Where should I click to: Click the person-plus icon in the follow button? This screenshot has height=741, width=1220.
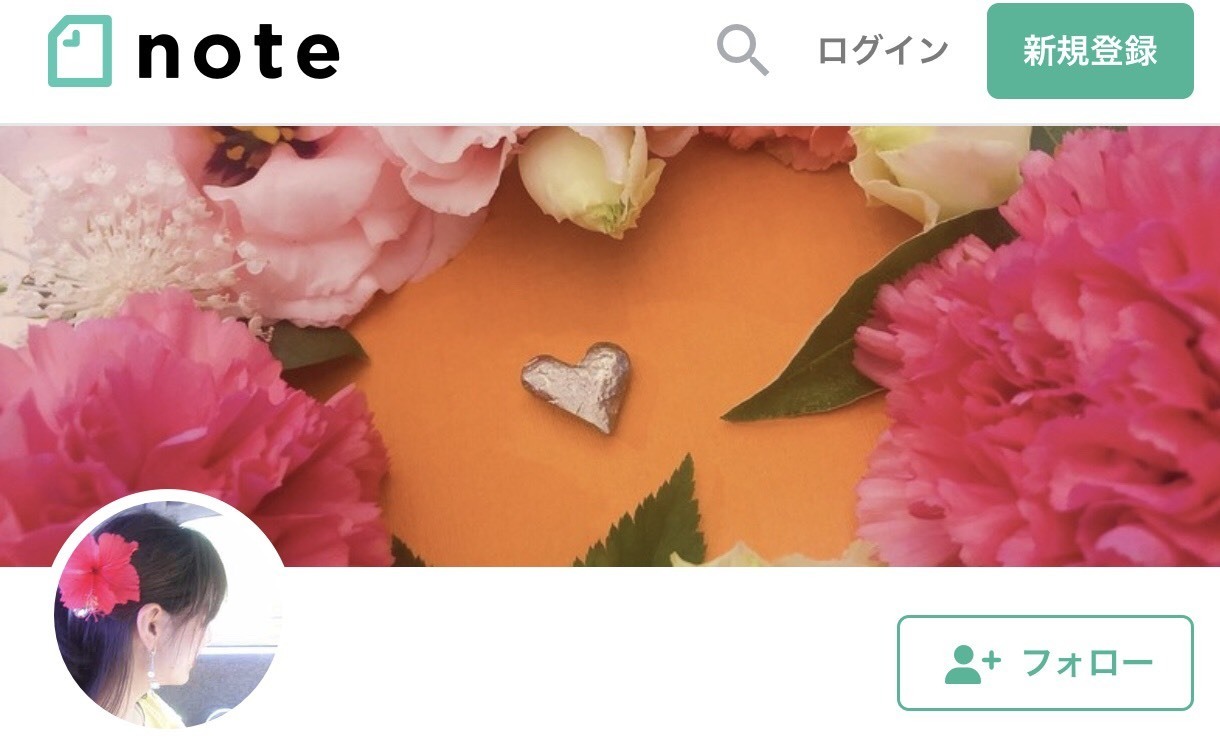[972, 664]
